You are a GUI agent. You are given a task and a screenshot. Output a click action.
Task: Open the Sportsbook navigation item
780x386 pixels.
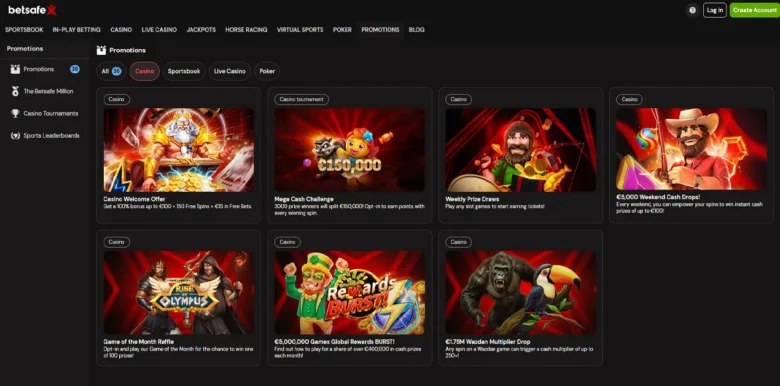[x=24, y=30]
